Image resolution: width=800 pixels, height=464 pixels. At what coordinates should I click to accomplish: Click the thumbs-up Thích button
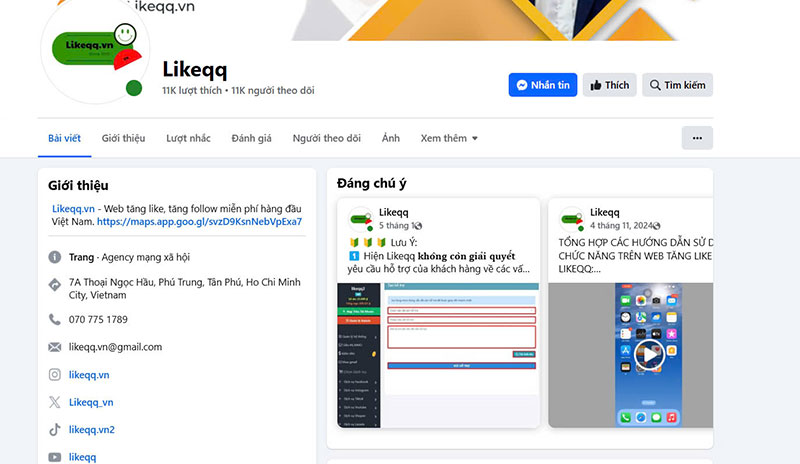609,85
